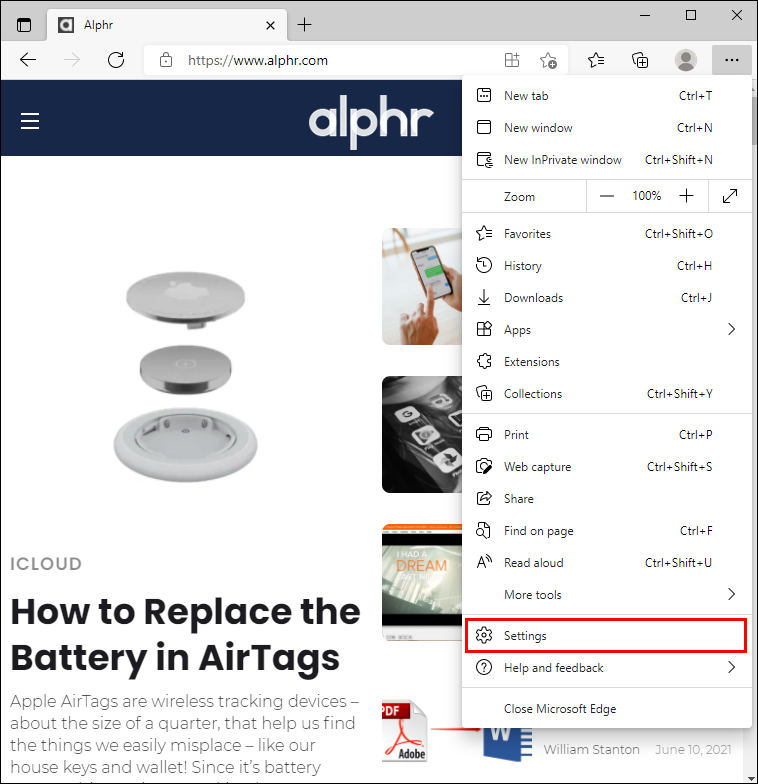This screenshot has height=784, width=758.
Task: Expand the Apps submenu
Action: coord(606,330)
